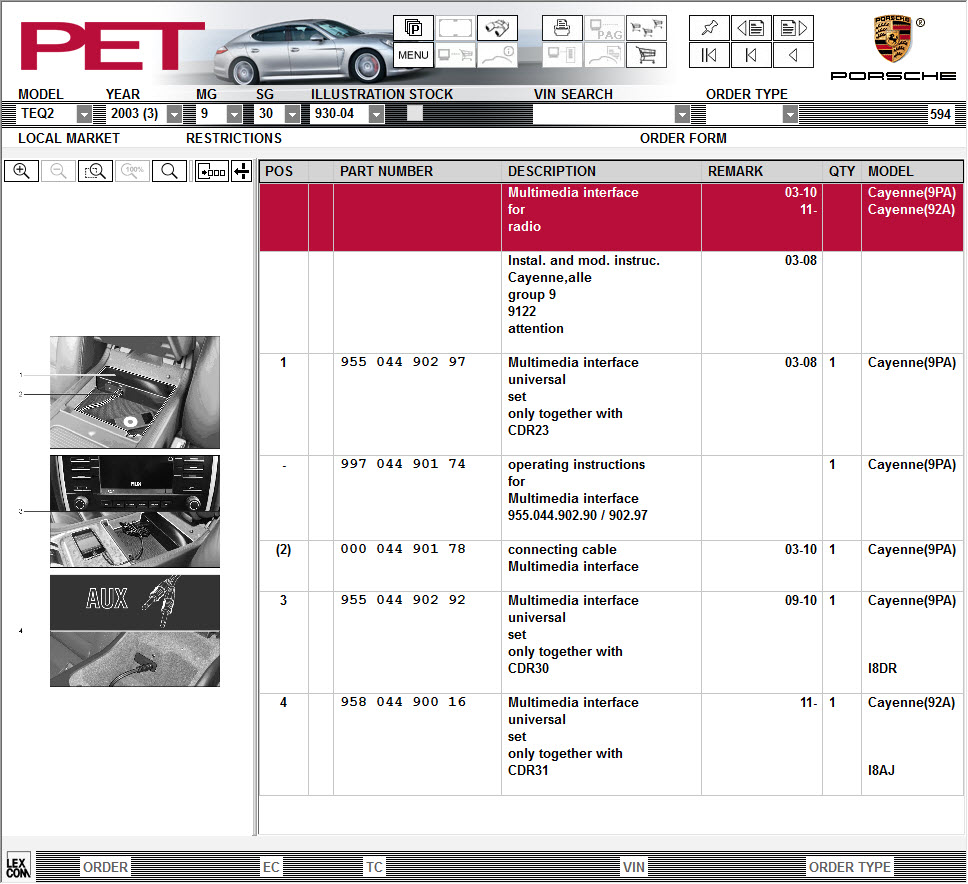
Task: Click VIN in the bottom status bar
Action: coord(633,867)
